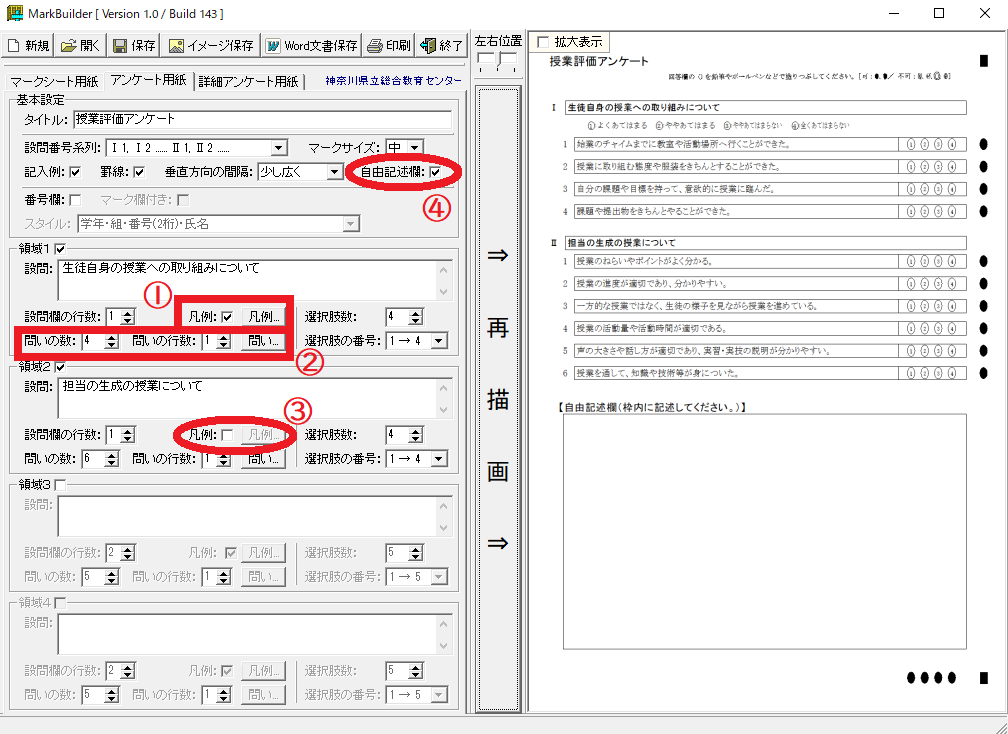Open a file with 開く
The image size is (1008, 734).
pos(80,46)
